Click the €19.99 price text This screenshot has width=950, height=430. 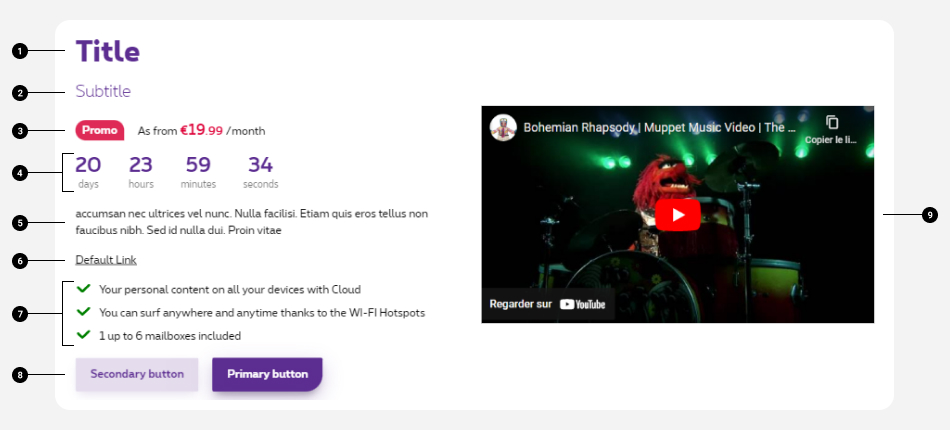202,130
